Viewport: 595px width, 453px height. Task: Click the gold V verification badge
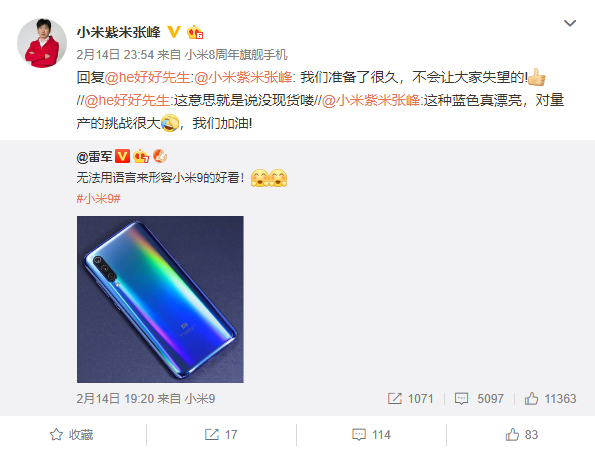click(x=174, y=32)
